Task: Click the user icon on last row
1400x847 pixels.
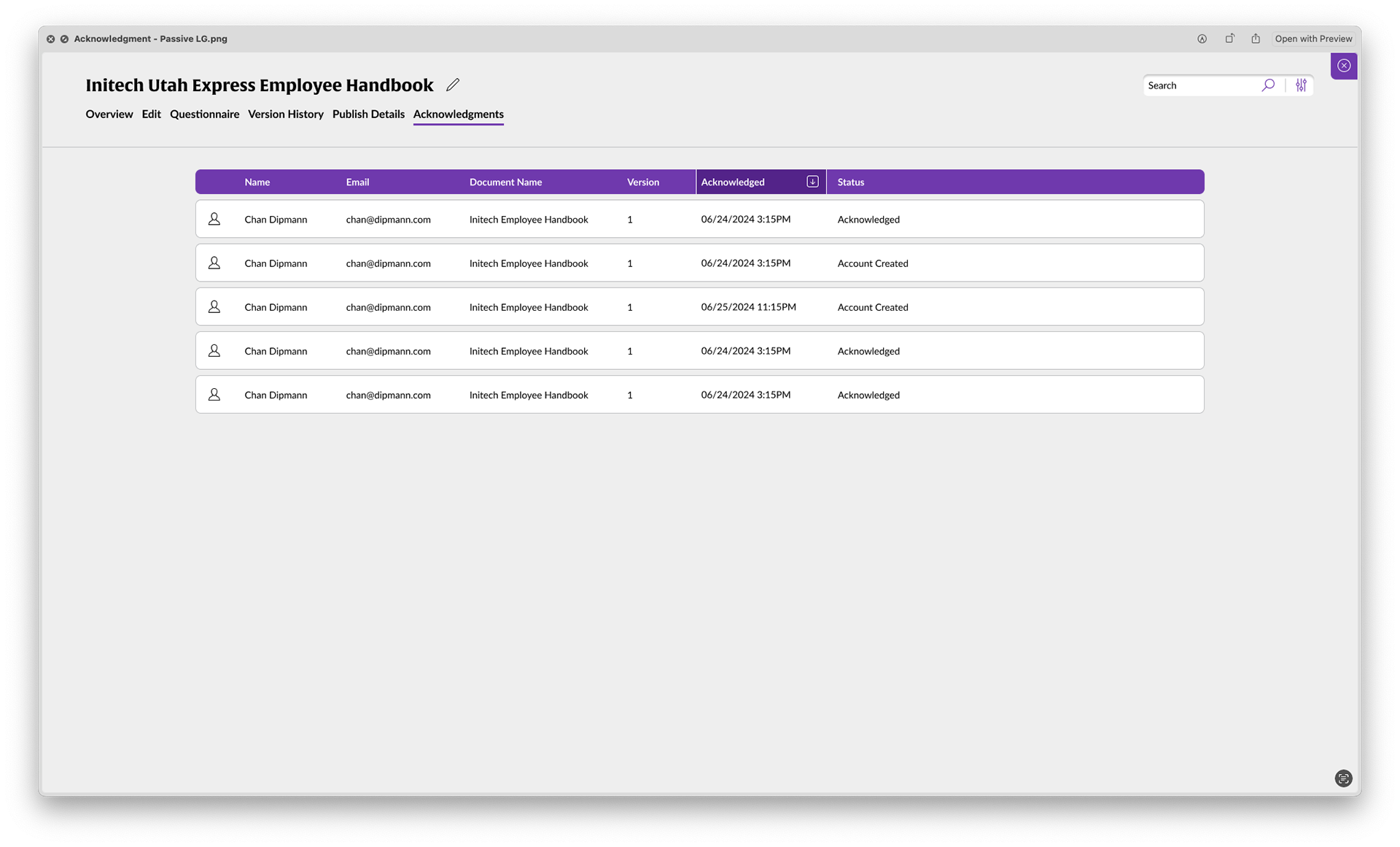Action: pyautogui.click(x=214, y=395)
